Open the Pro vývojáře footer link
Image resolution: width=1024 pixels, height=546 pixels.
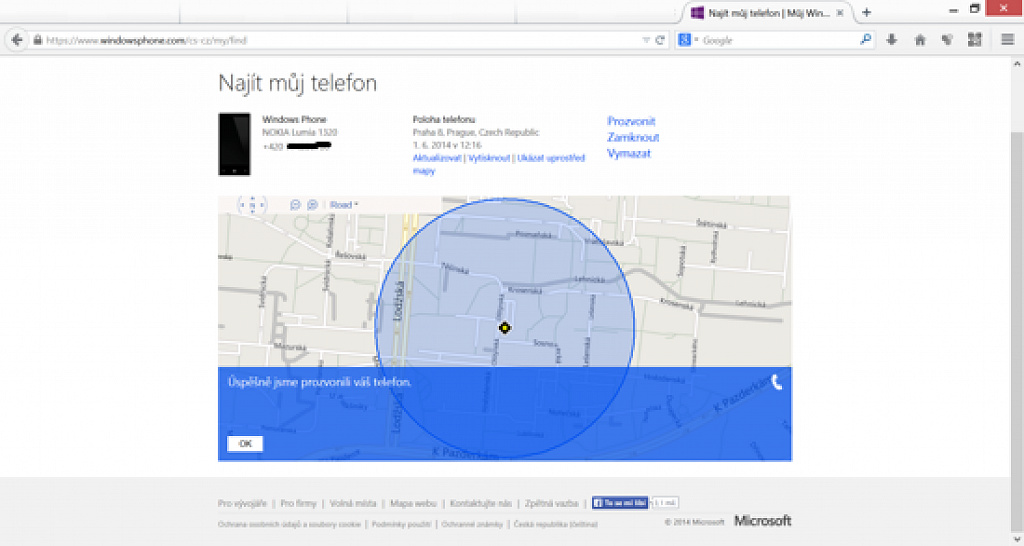coord(242,504)
